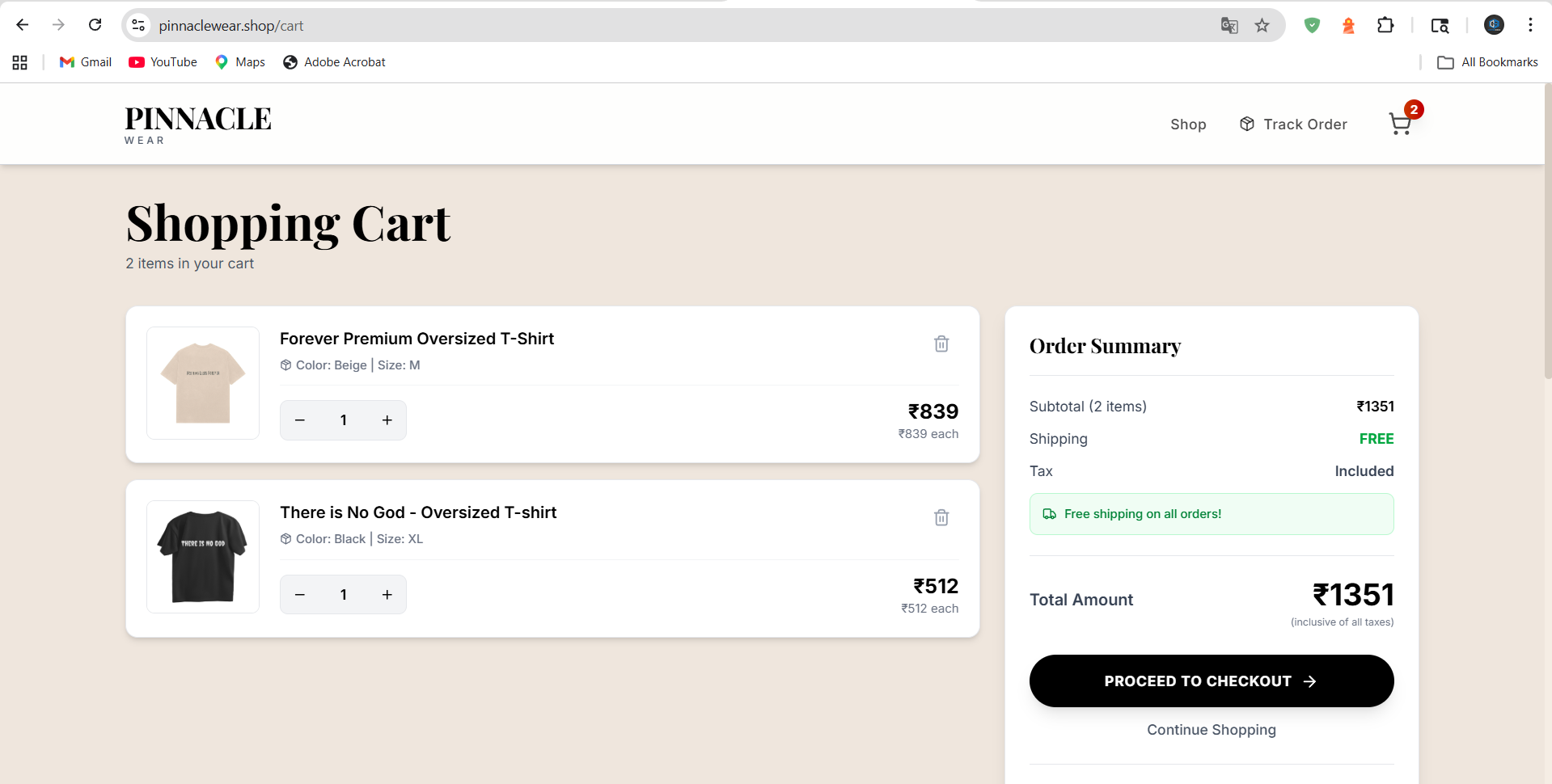
Task: Select Track Order in the navigation
Action: (1304, 124)
